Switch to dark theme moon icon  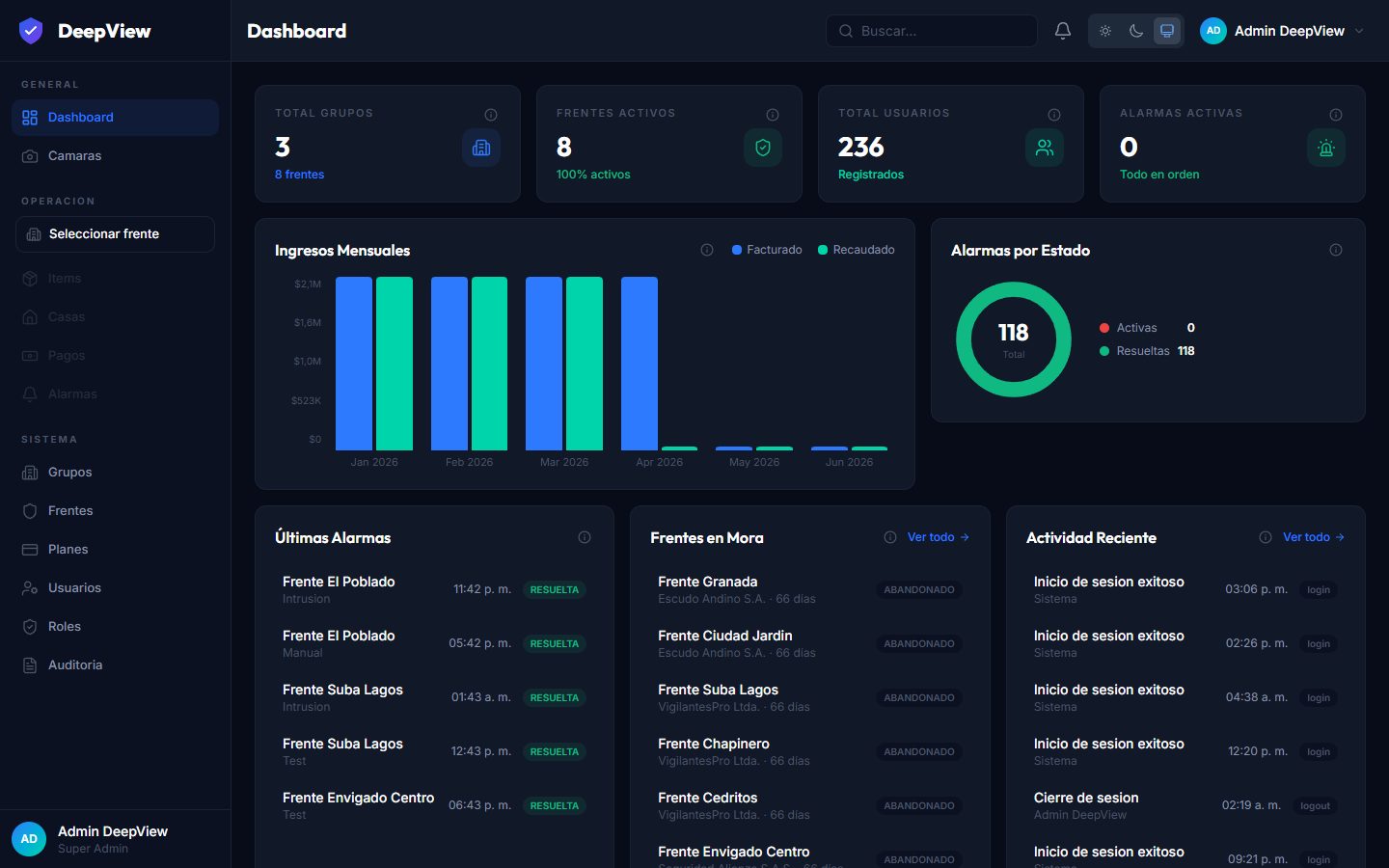point(1136,31)
